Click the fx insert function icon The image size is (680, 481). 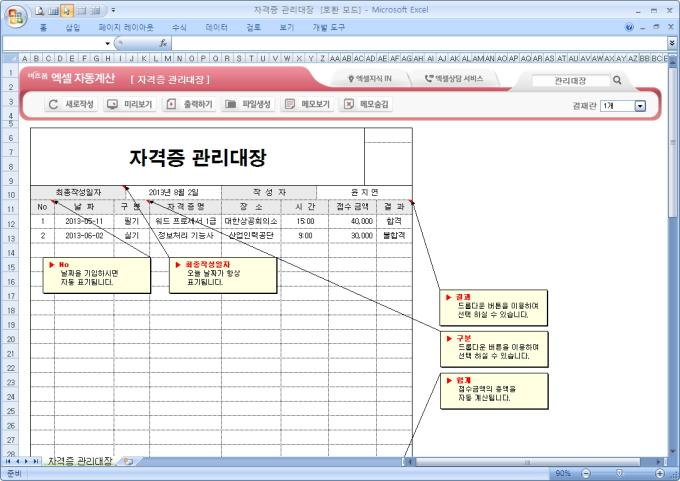click(x=163, y=43)
